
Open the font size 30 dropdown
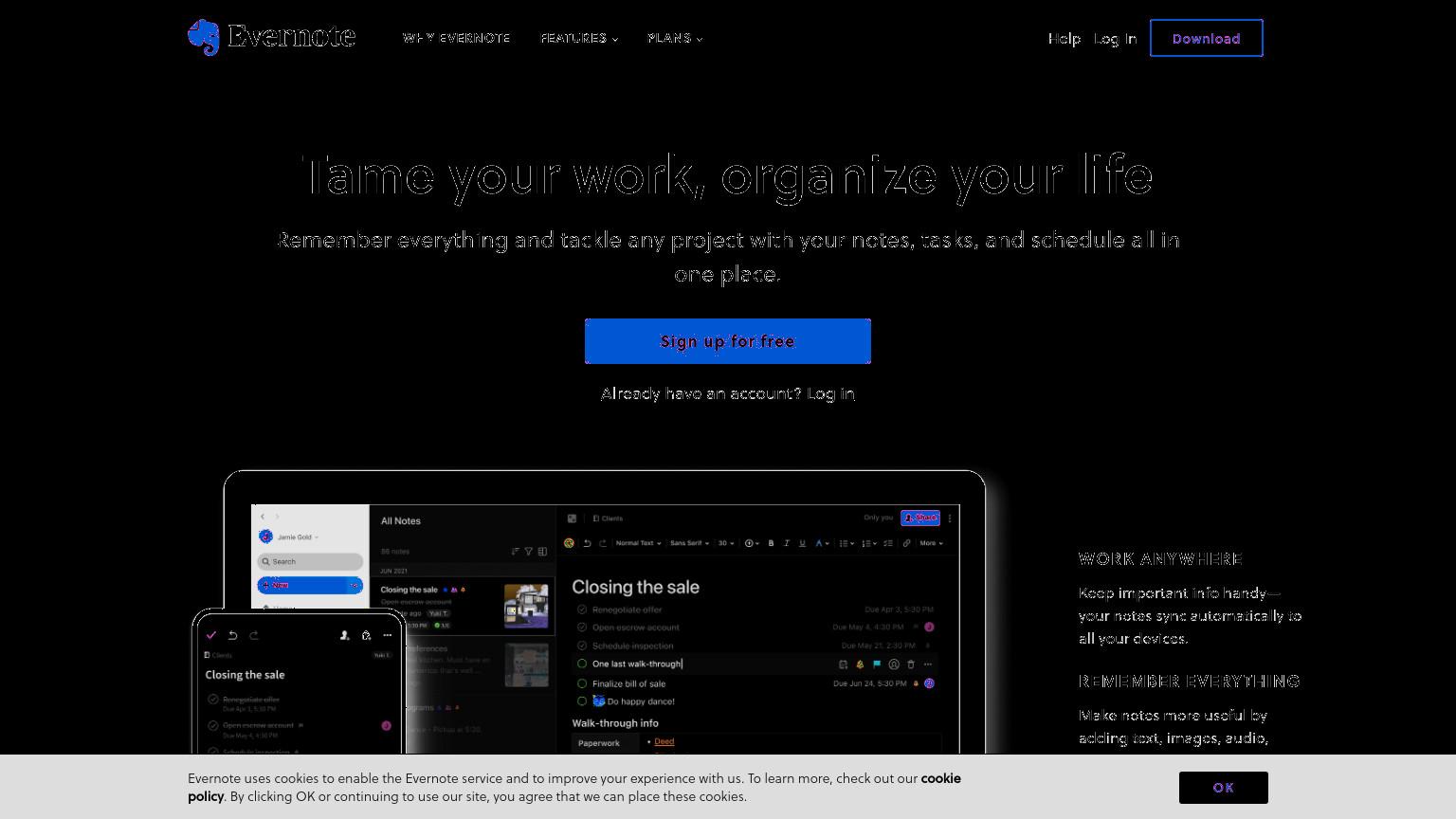725,543
